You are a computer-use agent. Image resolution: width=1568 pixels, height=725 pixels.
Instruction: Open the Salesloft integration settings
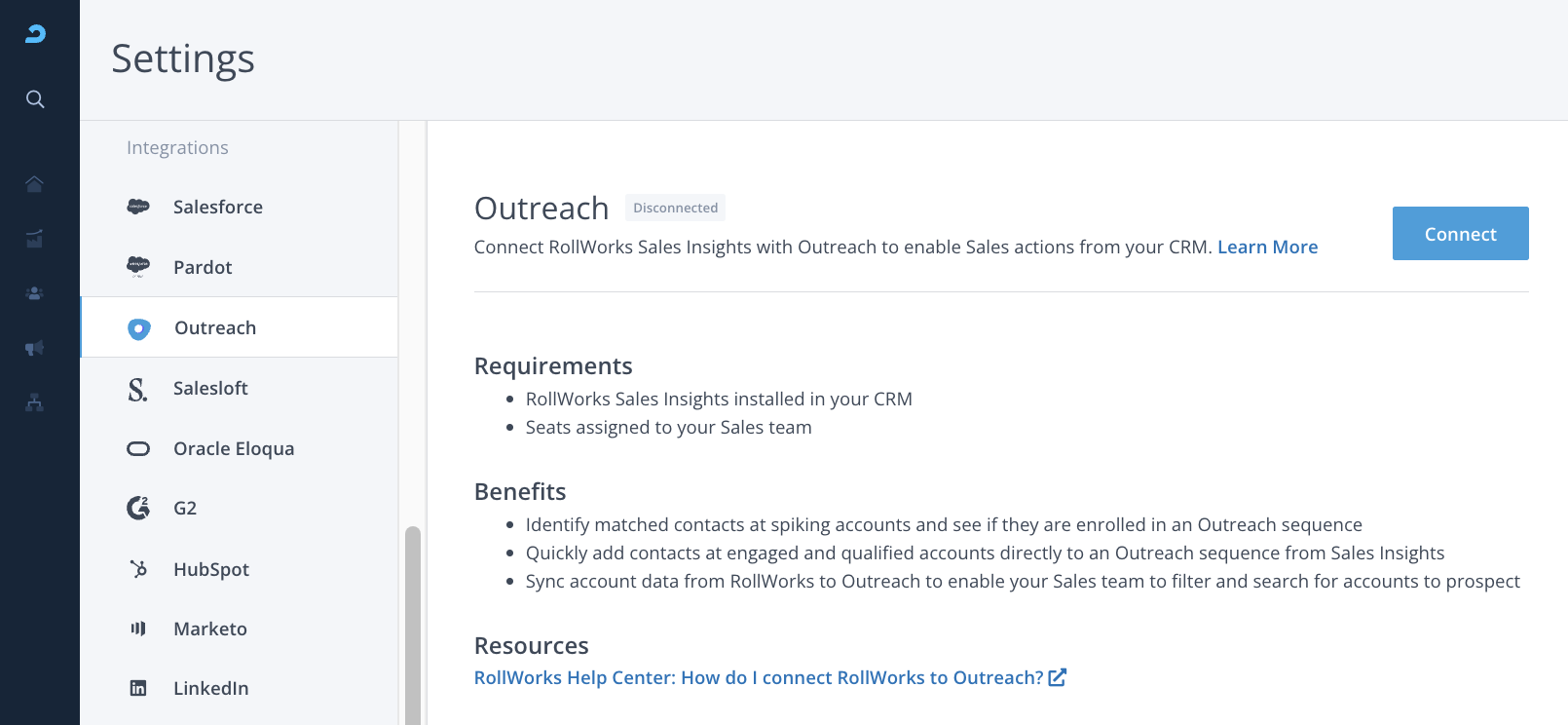coord(210,388)
